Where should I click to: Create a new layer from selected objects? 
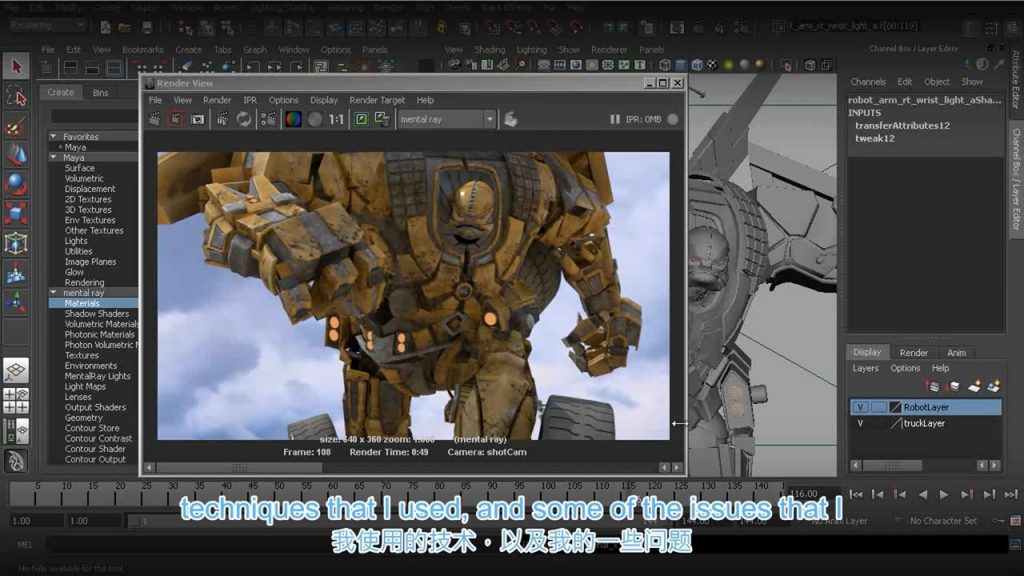tap(993, 387)
